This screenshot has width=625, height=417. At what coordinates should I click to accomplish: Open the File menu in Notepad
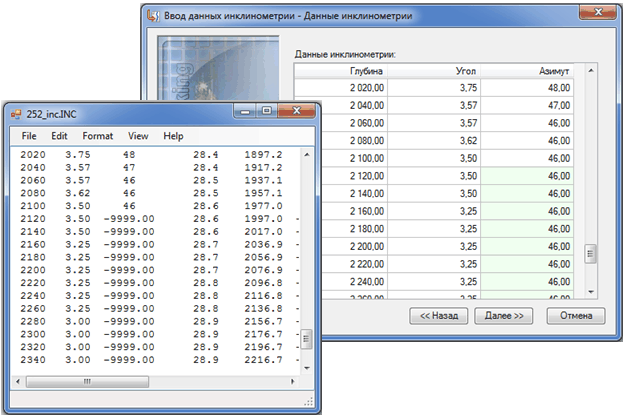pyautogui.click(x=28, y=135)
